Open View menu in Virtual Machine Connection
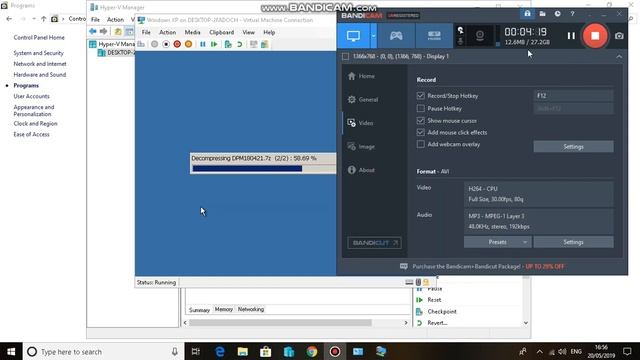The width and height of the screenshot is (640, 360). [x=249, y=32]
